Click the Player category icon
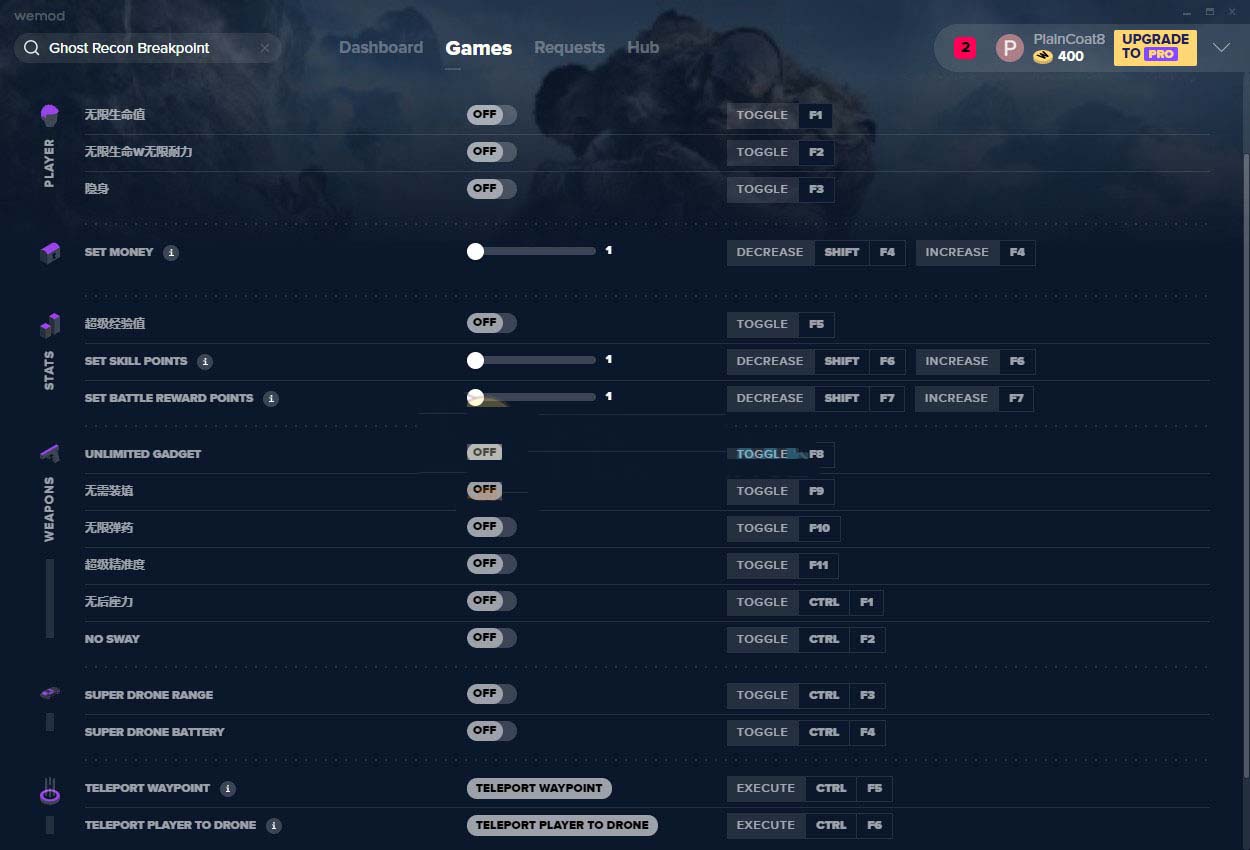This screenshot has height=850, width=1250. pyautogui.click(x=49, y=115)
